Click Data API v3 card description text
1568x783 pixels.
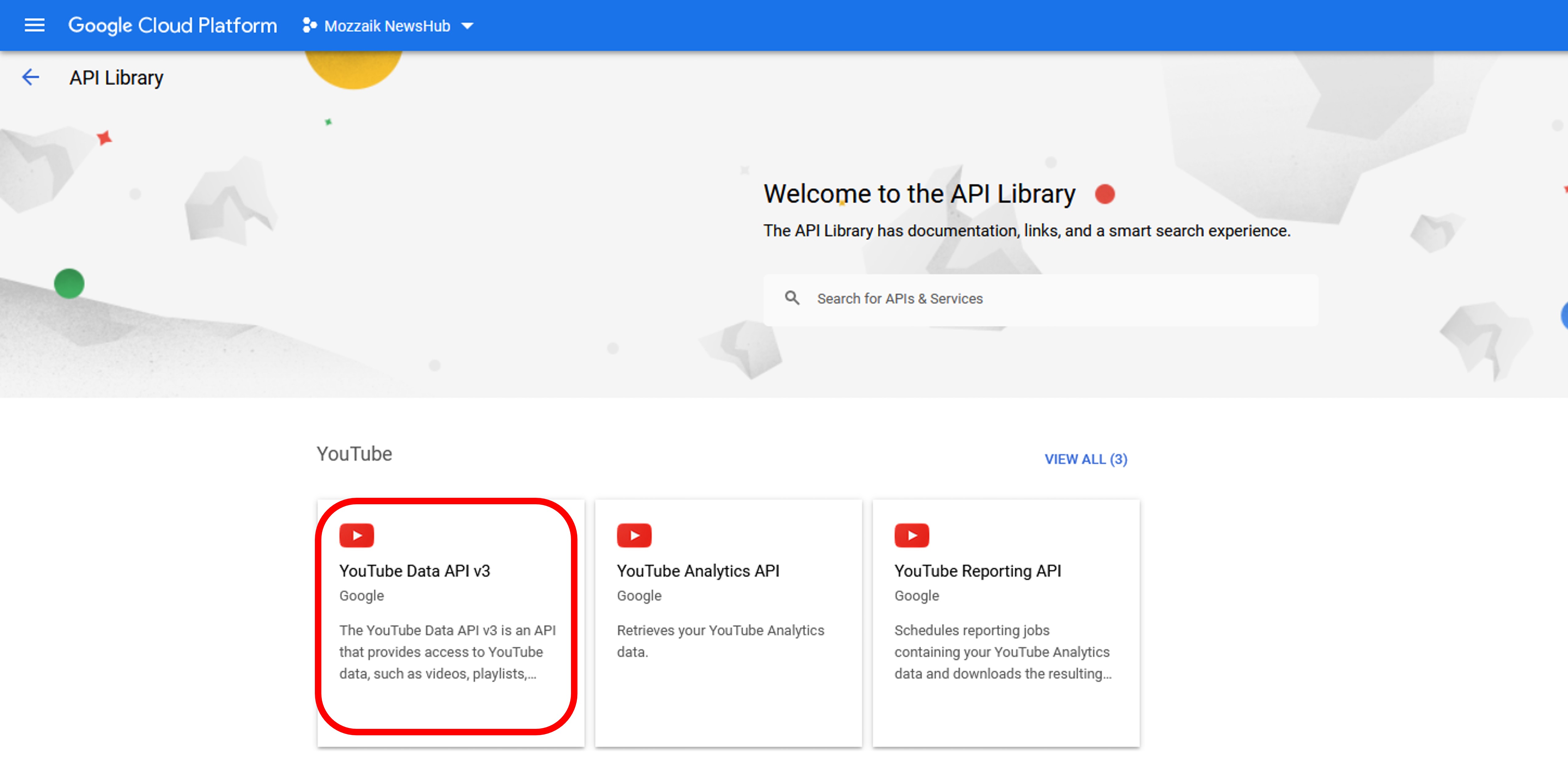pyautogui.click(x=447, y=652)
